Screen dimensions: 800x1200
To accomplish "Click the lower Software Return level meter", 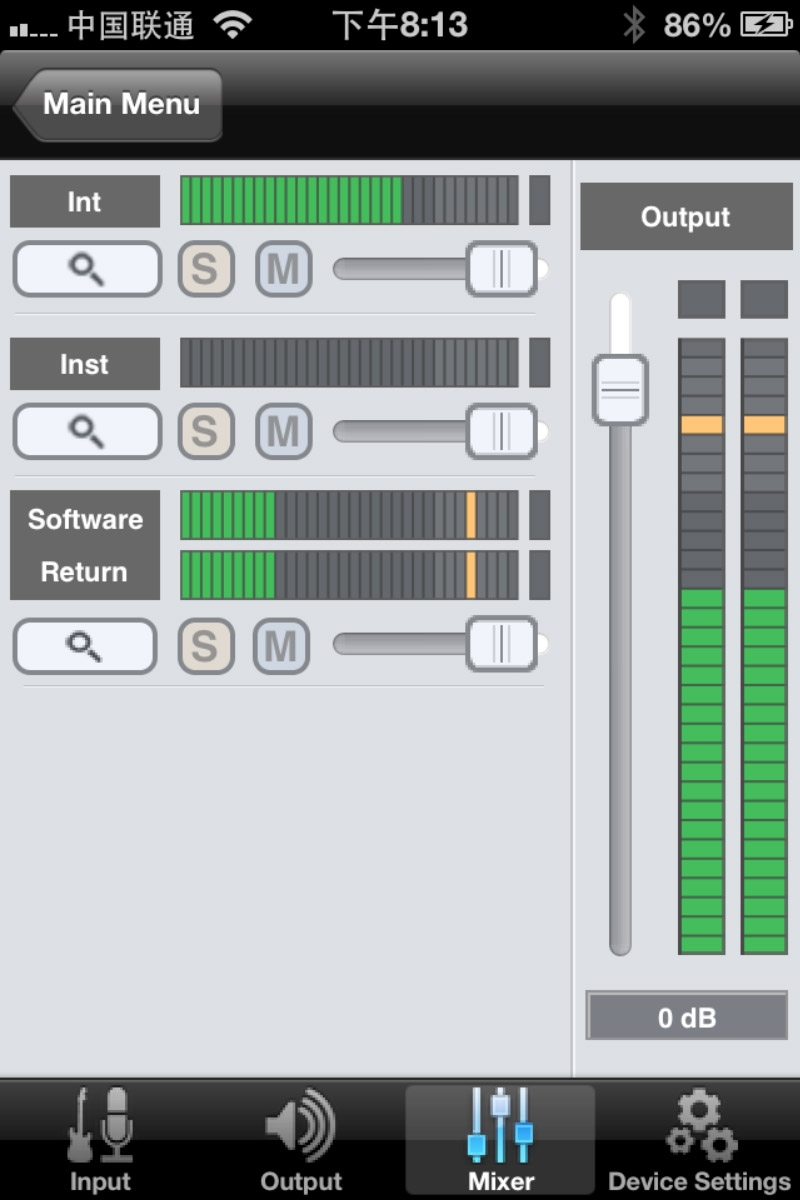I will pyautogui.click(x=349, y=575).
